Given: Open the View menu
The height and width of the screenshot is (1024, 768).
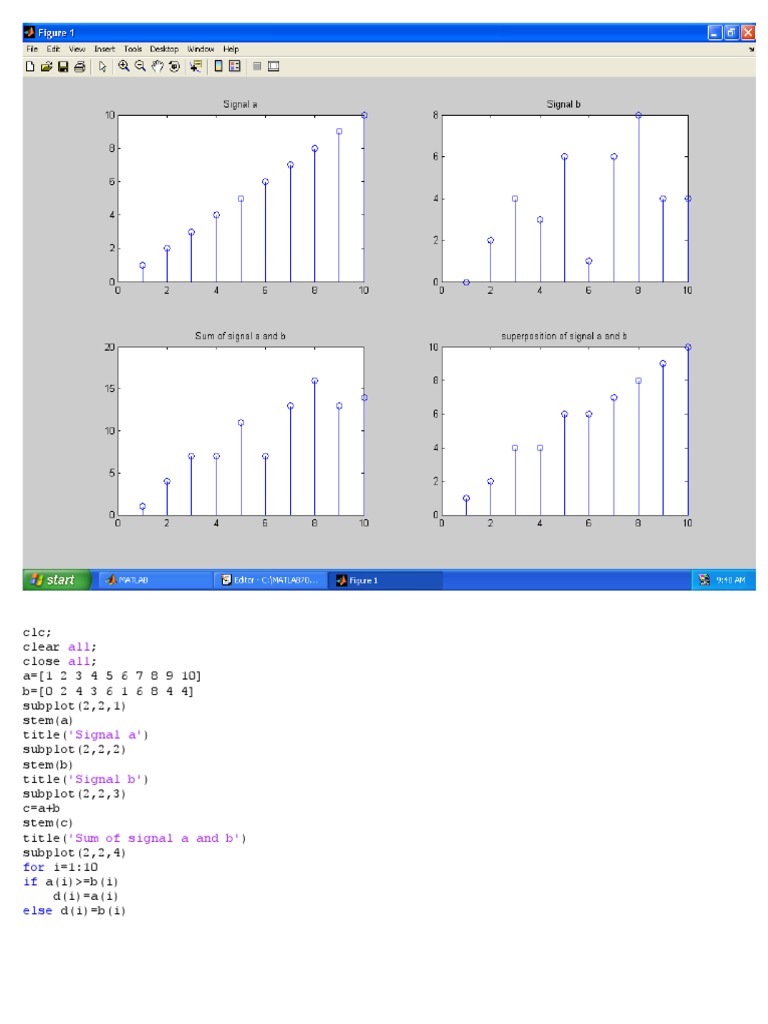Looking at the screenshot, I should pos(77,49).
